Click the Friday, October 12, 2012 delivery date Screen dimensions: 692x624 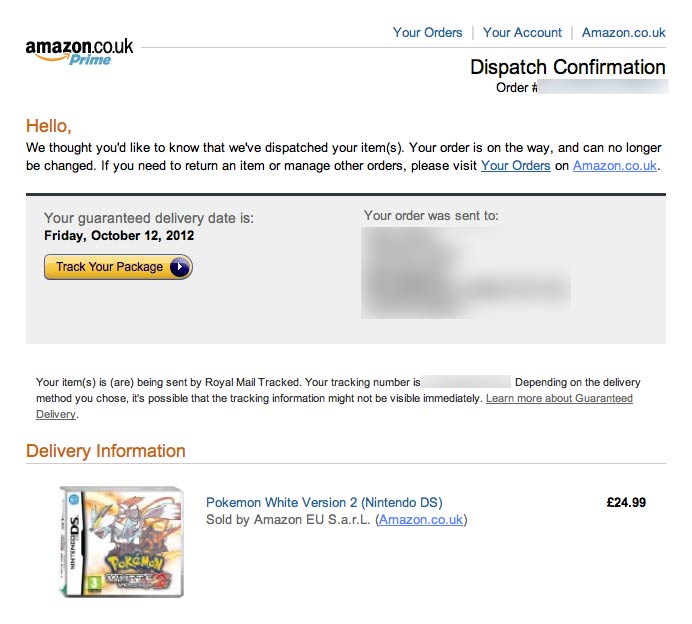coord(119,236)
